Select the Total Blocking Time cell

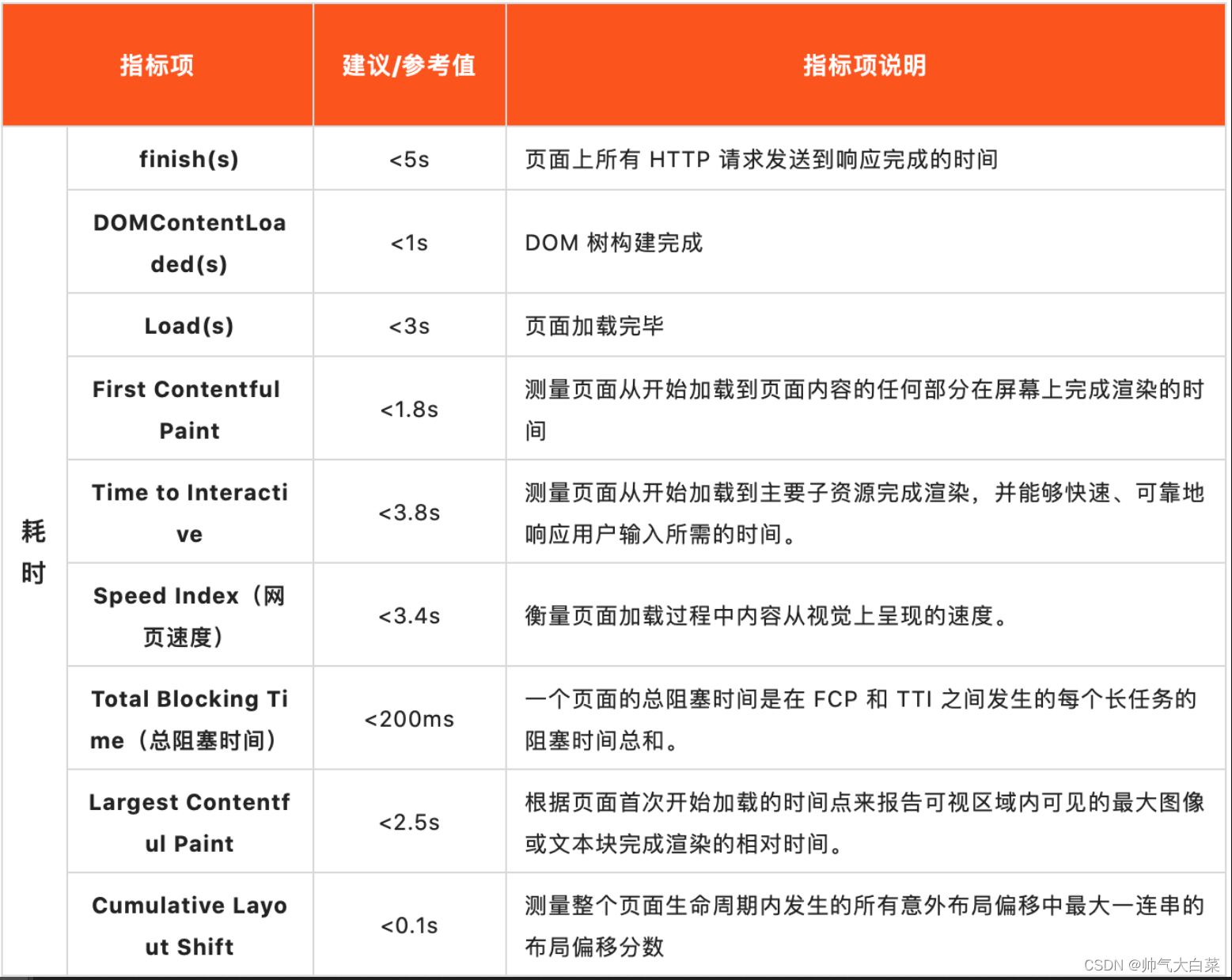(x=189, y=719)
